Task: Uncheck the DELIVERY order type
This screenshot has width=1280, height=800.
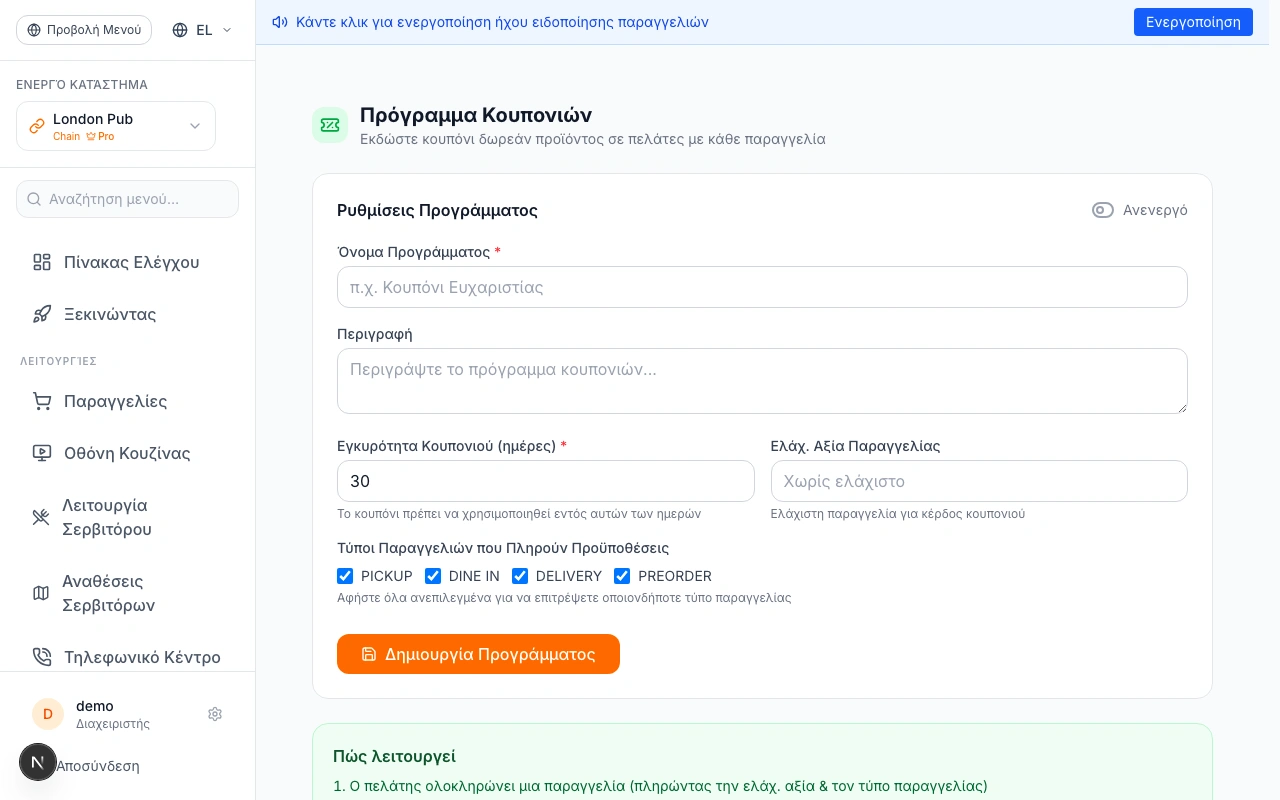Action: click(x=520, y=576)
